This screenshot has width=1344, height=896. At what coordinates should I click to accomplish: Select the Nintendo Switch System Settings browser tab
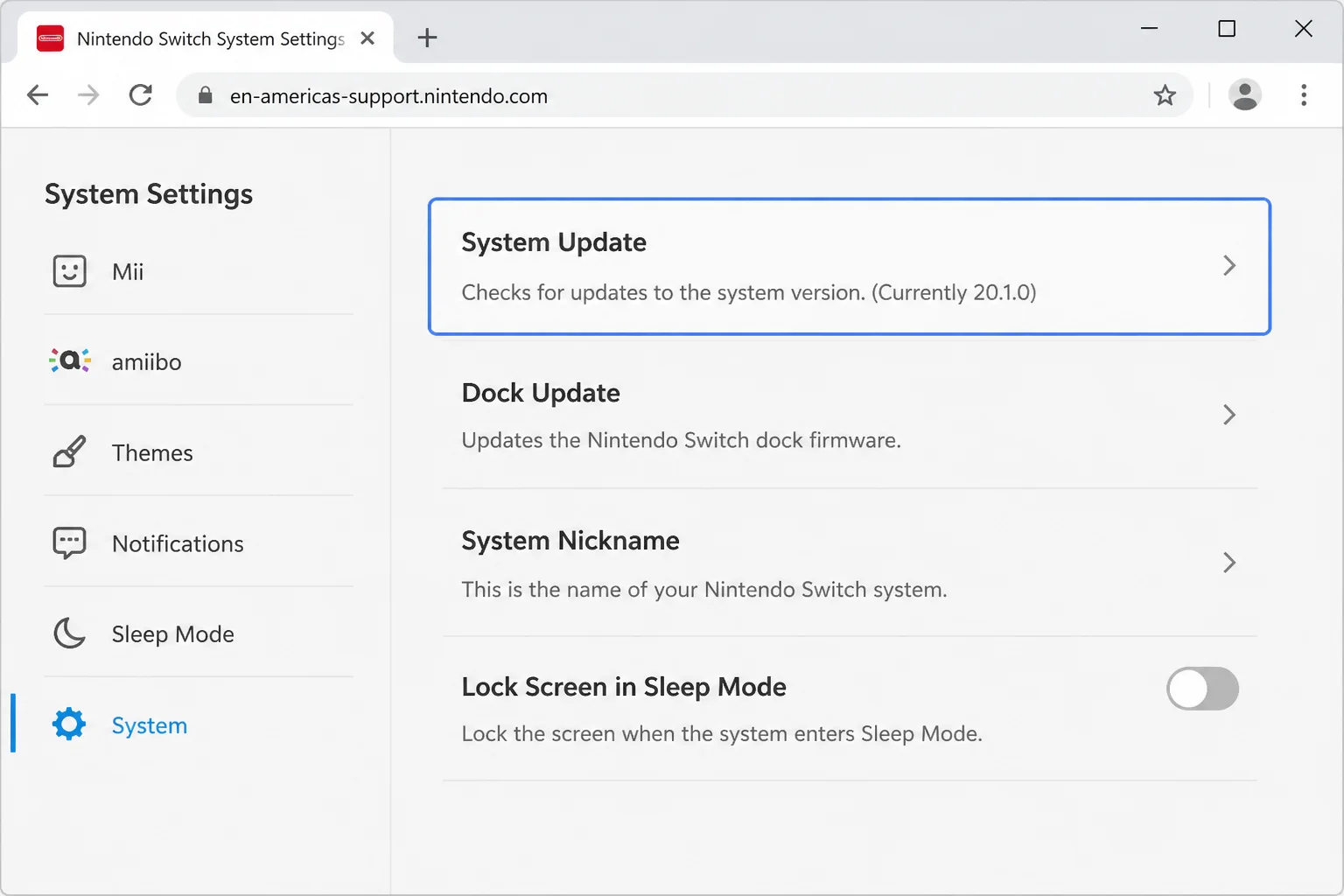206,38
